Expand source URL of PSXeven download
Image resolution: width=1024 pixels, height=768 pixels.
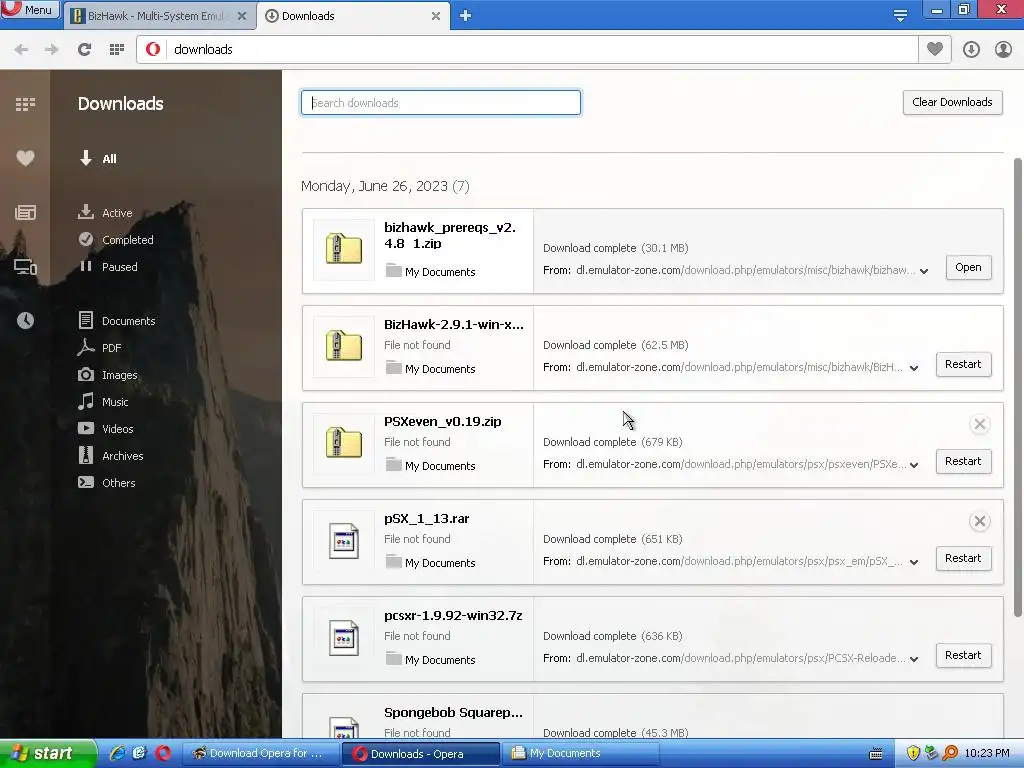pyautogui.click(x=914, y=465)
